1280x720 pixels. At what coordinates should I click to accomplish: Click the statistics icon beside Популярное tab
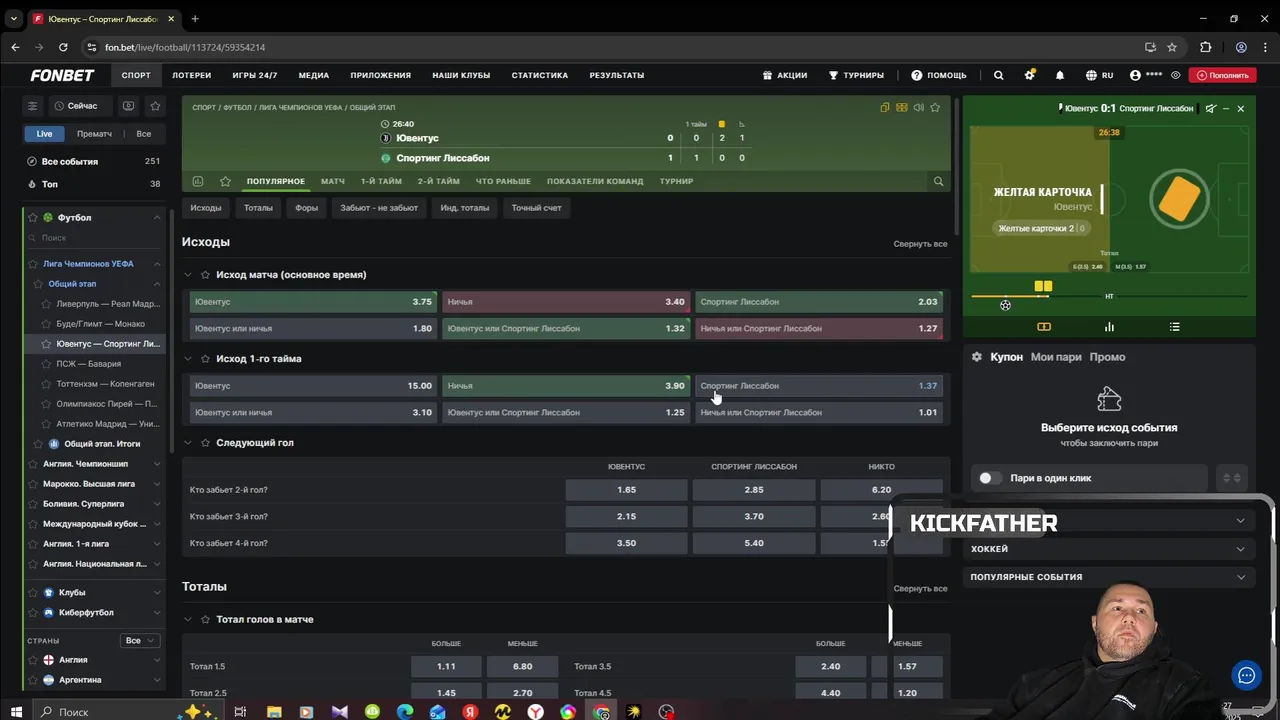(x=198, y=181)
